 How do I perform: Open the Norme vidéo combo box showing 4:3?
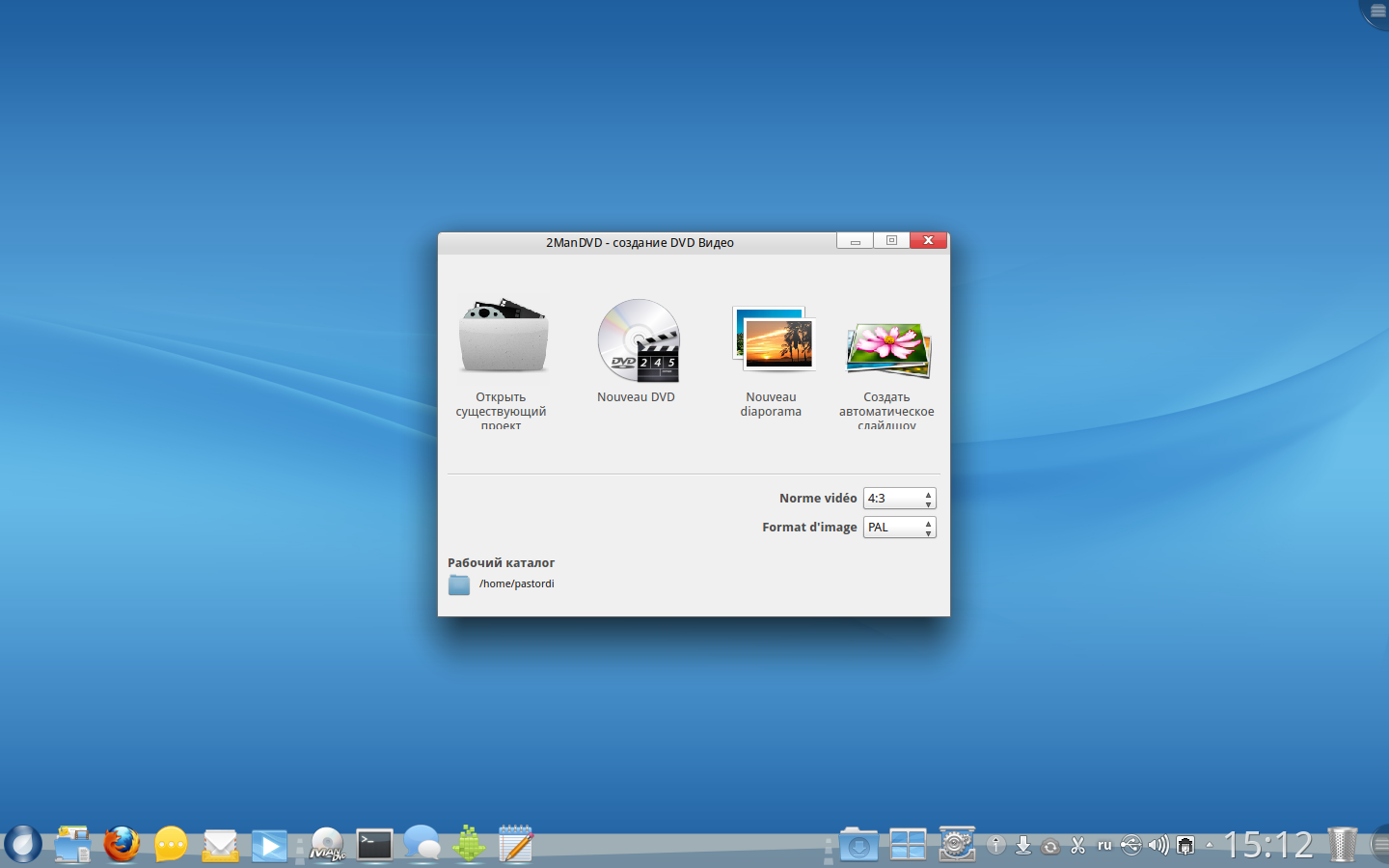pos(899,499)
